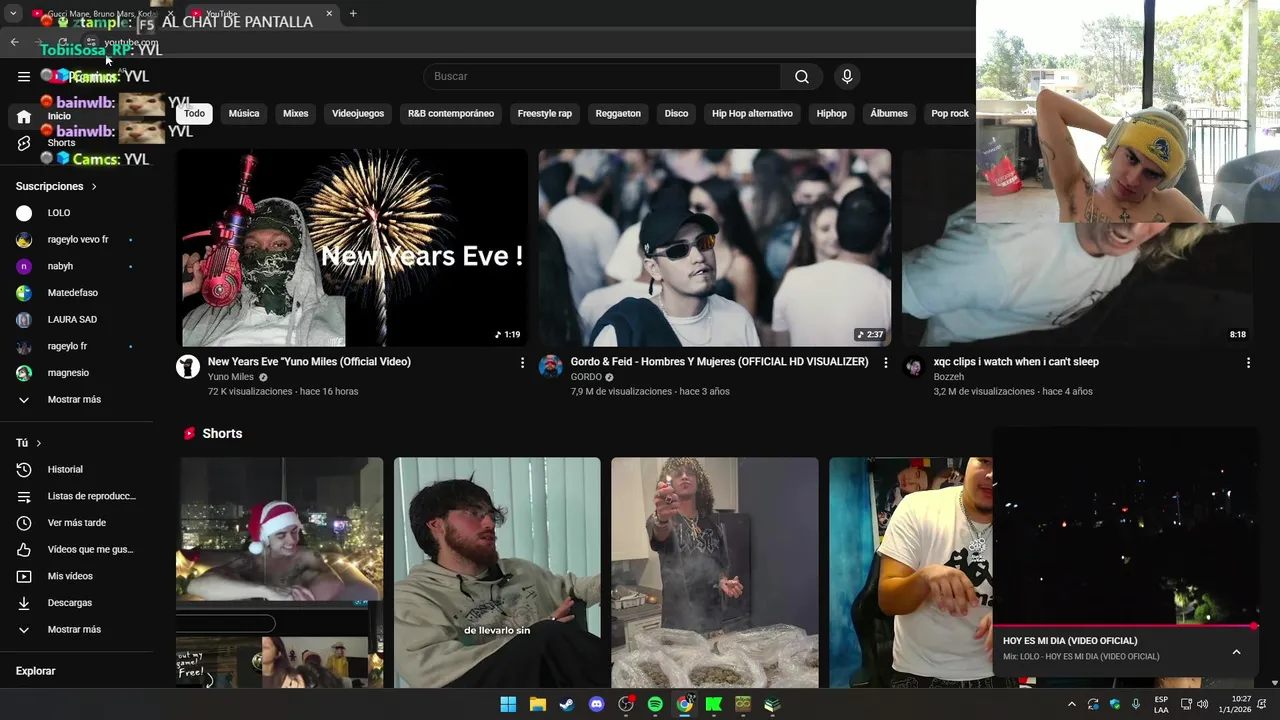Open Ver más tarde in the sidebar
The height and width of the screenshot is (720, 1280).
pos(76,523)
